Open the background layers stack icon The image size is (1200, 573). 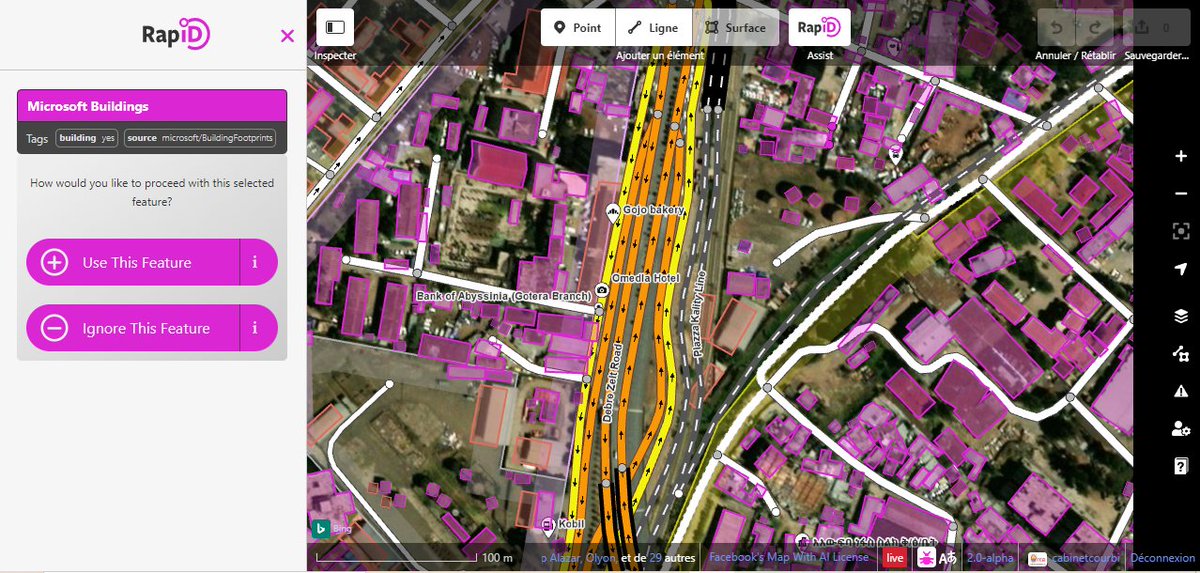(x=1181, y=316)
